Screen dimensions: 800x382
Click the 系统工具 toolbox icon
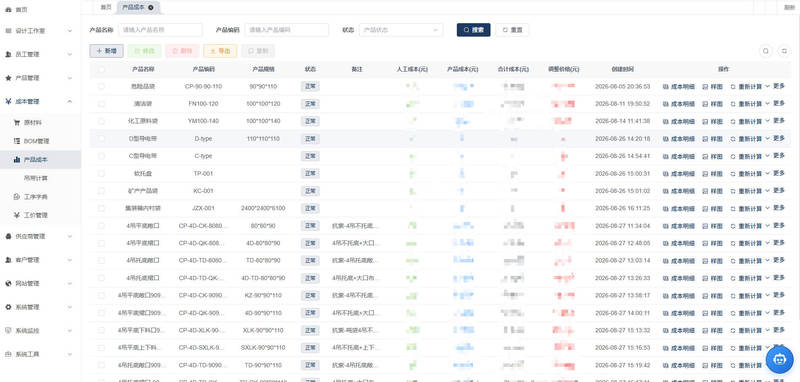pyautogui.click(x=8, y=354)
